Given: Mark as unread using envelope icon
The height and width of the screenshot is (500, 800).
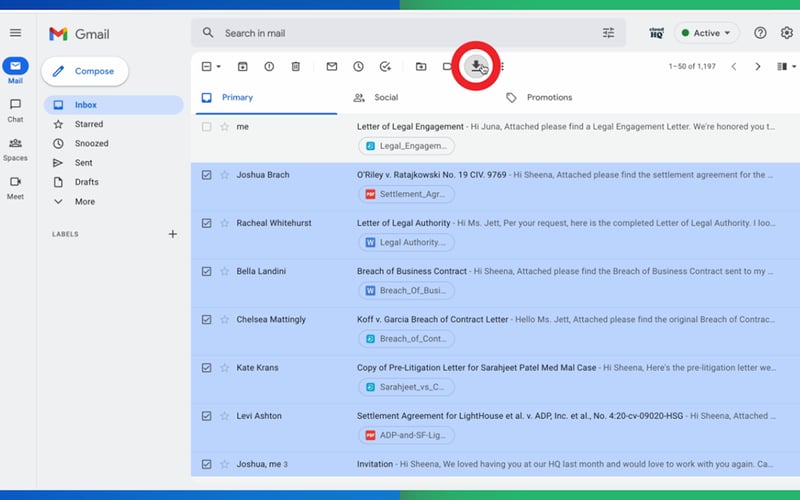Looking at the screenshot, I should pos(332,67).
